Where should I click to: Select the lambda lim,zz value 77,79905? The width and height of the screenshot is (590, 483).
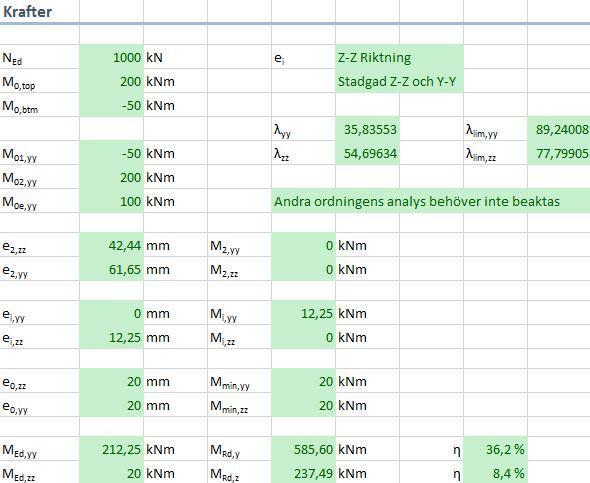tap(559, 153)
